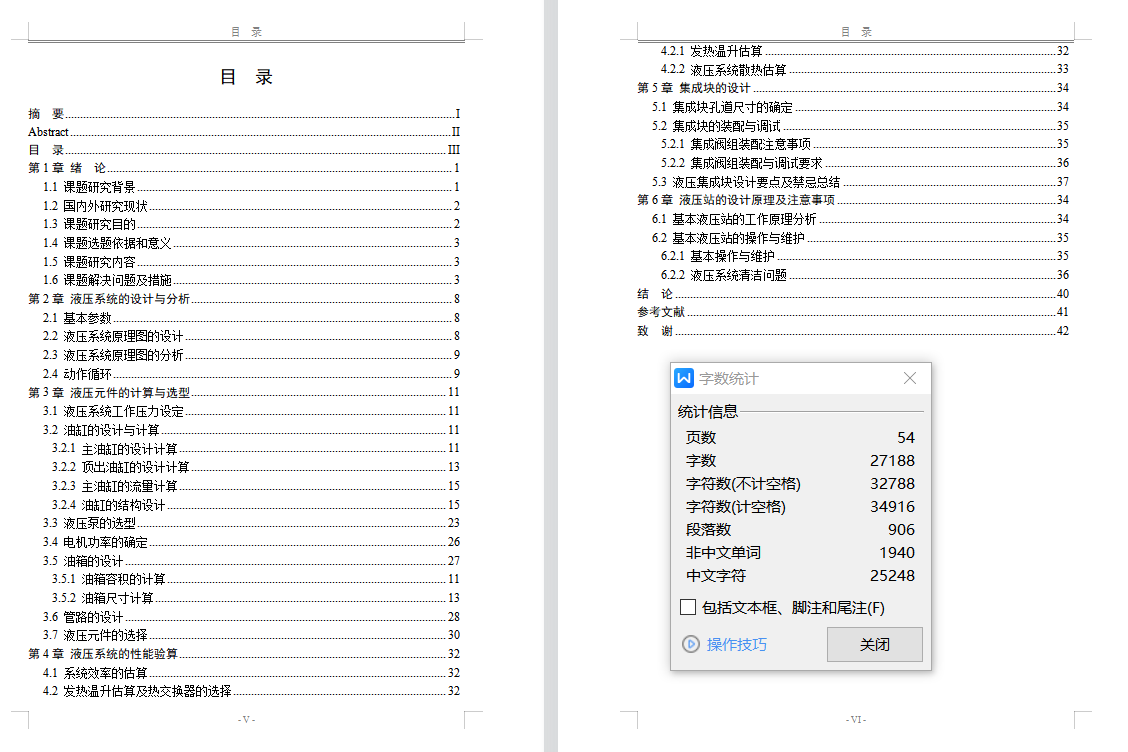
Task: Click the 第 1 章 绪 论 entry
Action: coord(244,168)
